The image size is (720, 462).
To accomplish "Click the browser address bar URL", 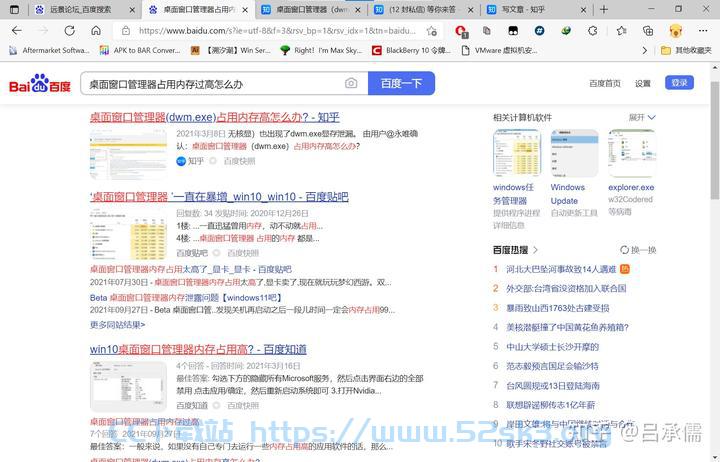I will [277, 31].
